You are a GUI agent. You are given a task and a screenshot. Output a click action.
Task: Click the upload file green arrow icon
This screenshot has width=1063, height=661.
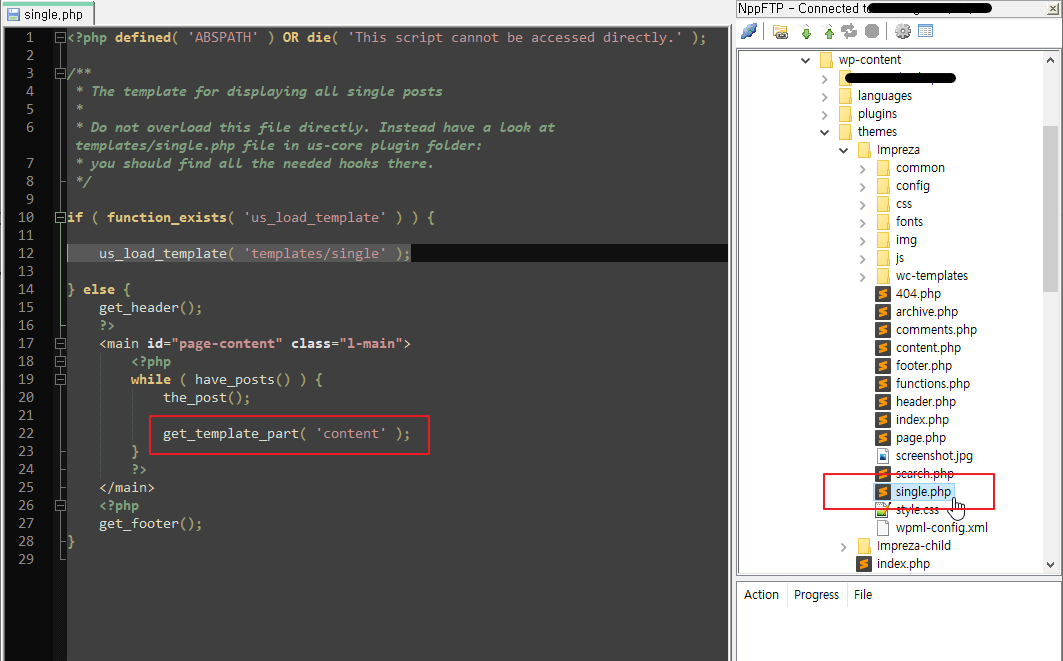coord(828,31)
